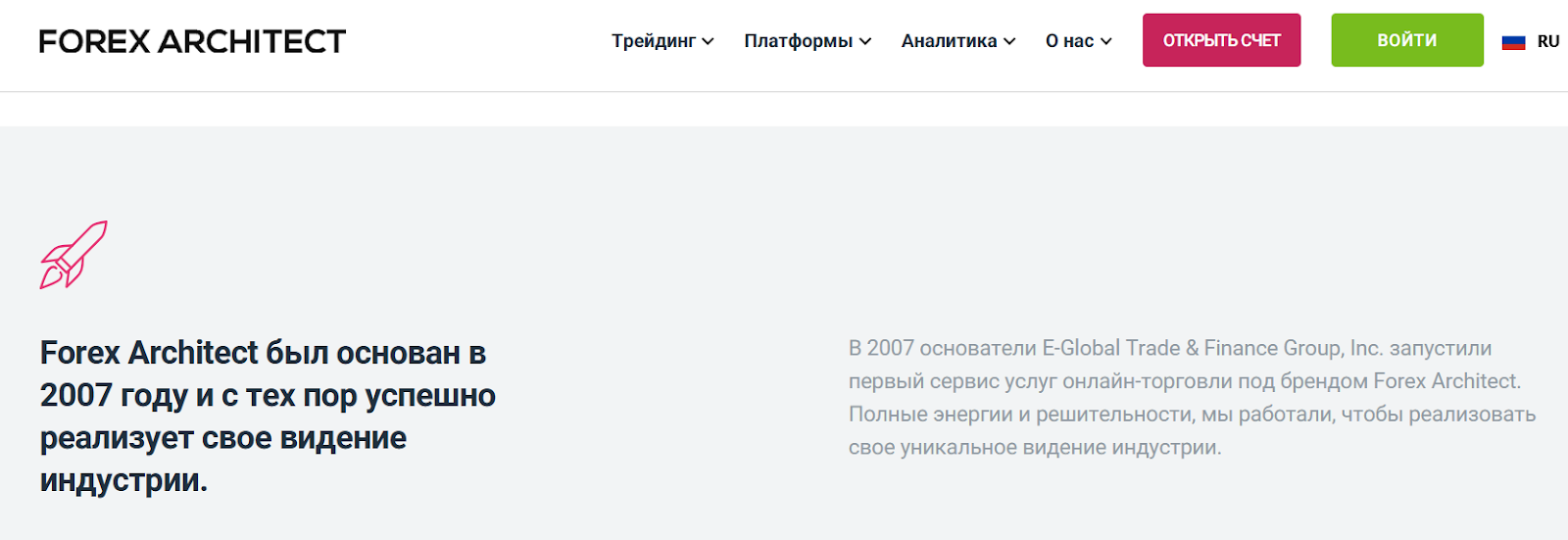The image size is (1568, 540).
Task: Click the heading 'Forex Architect был основан в'
Action: tap(263, 353)
